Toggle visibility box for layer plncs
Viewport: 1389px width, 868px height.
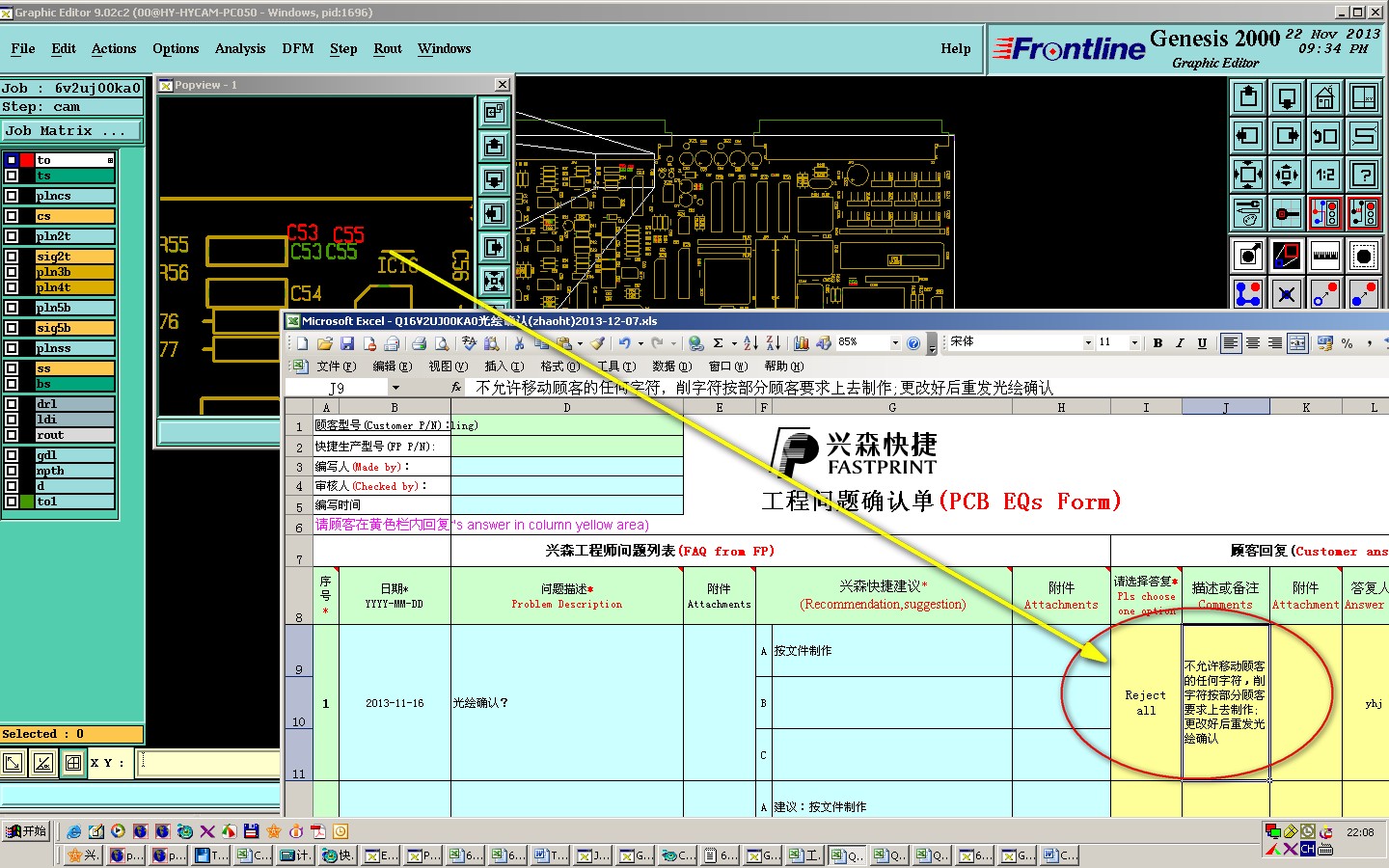pos(12,196)
